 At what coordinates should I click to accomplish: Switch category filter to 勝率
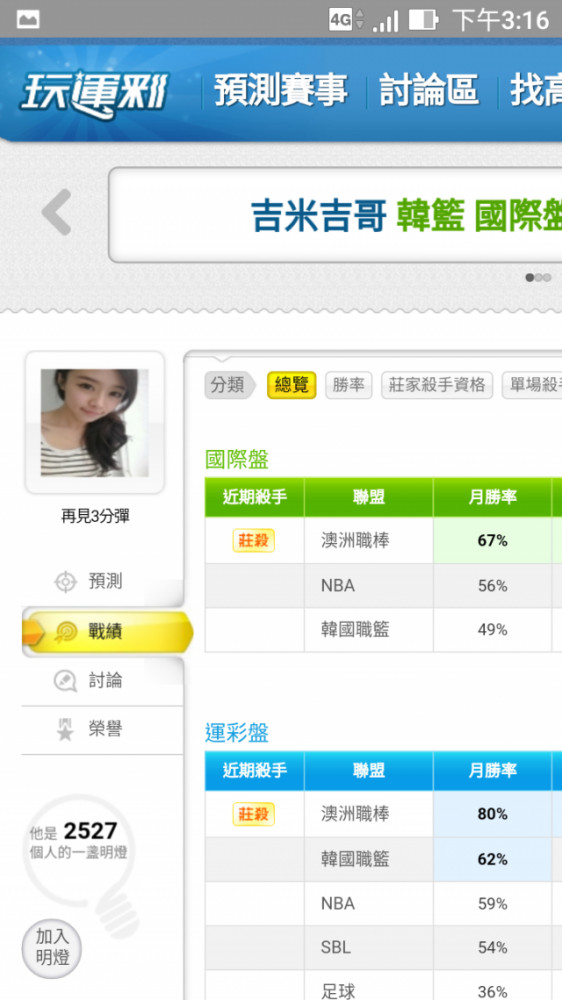349,385
